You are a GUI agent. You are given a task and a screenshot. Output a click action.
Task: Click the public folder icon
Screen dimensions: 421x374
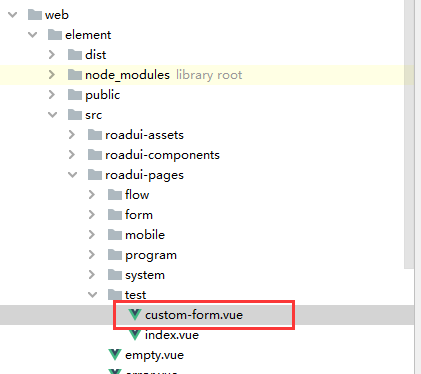pos(75,95)
